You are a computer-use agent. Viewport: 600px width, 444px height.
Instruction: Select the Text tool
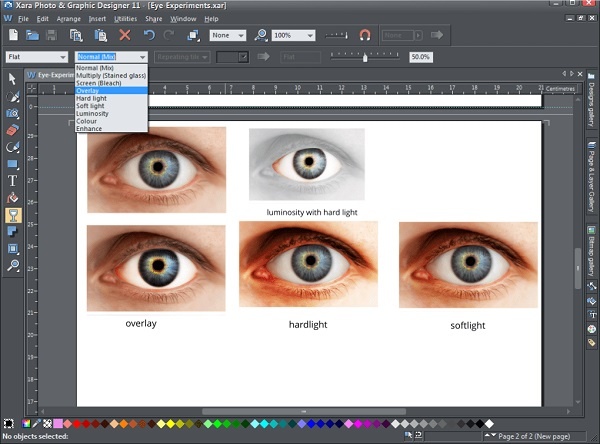pyautogui.click(x=13, y=181)
